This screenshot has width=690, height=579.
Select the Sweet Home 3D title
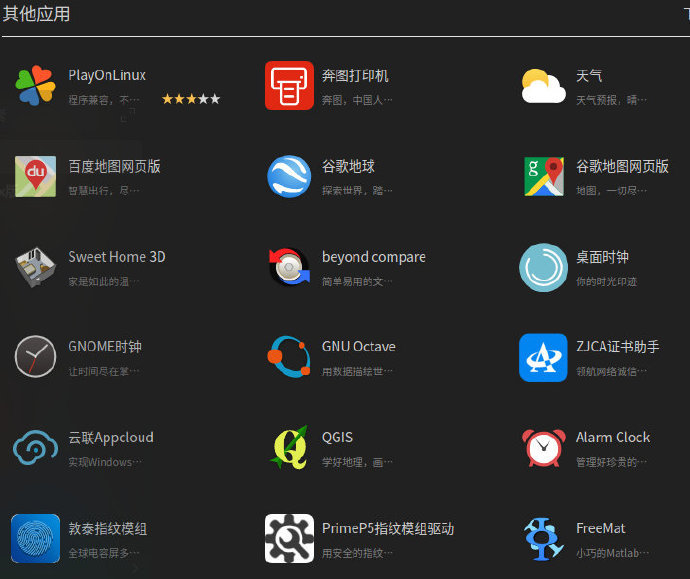117,257
